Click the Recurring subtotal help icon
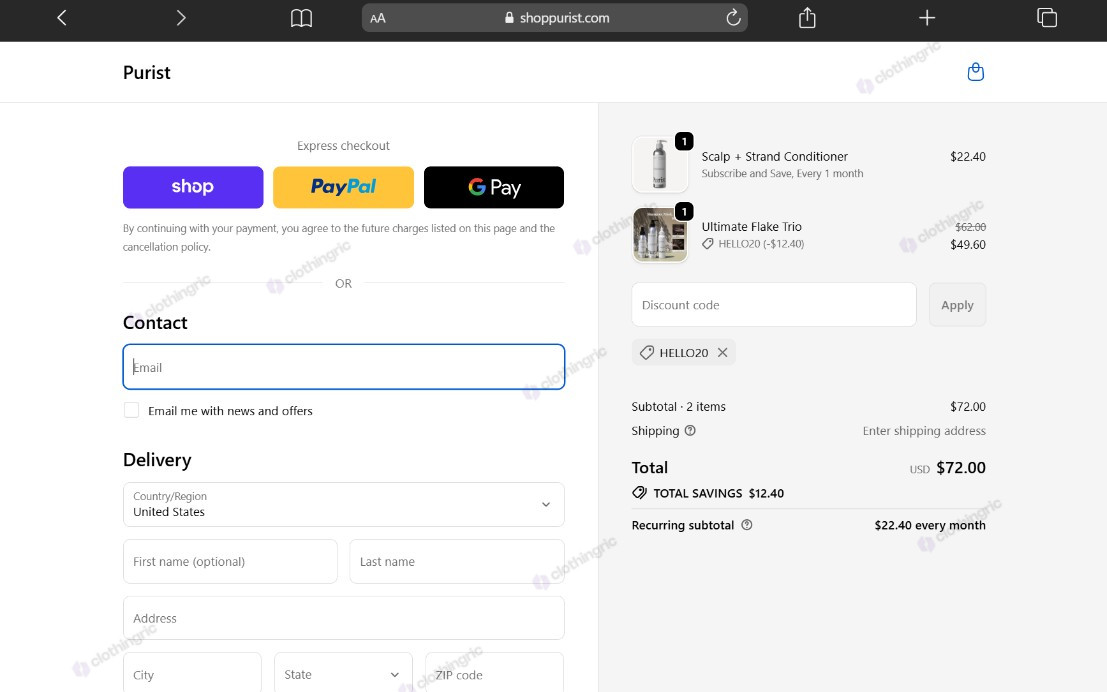 [x=747, y=525]
